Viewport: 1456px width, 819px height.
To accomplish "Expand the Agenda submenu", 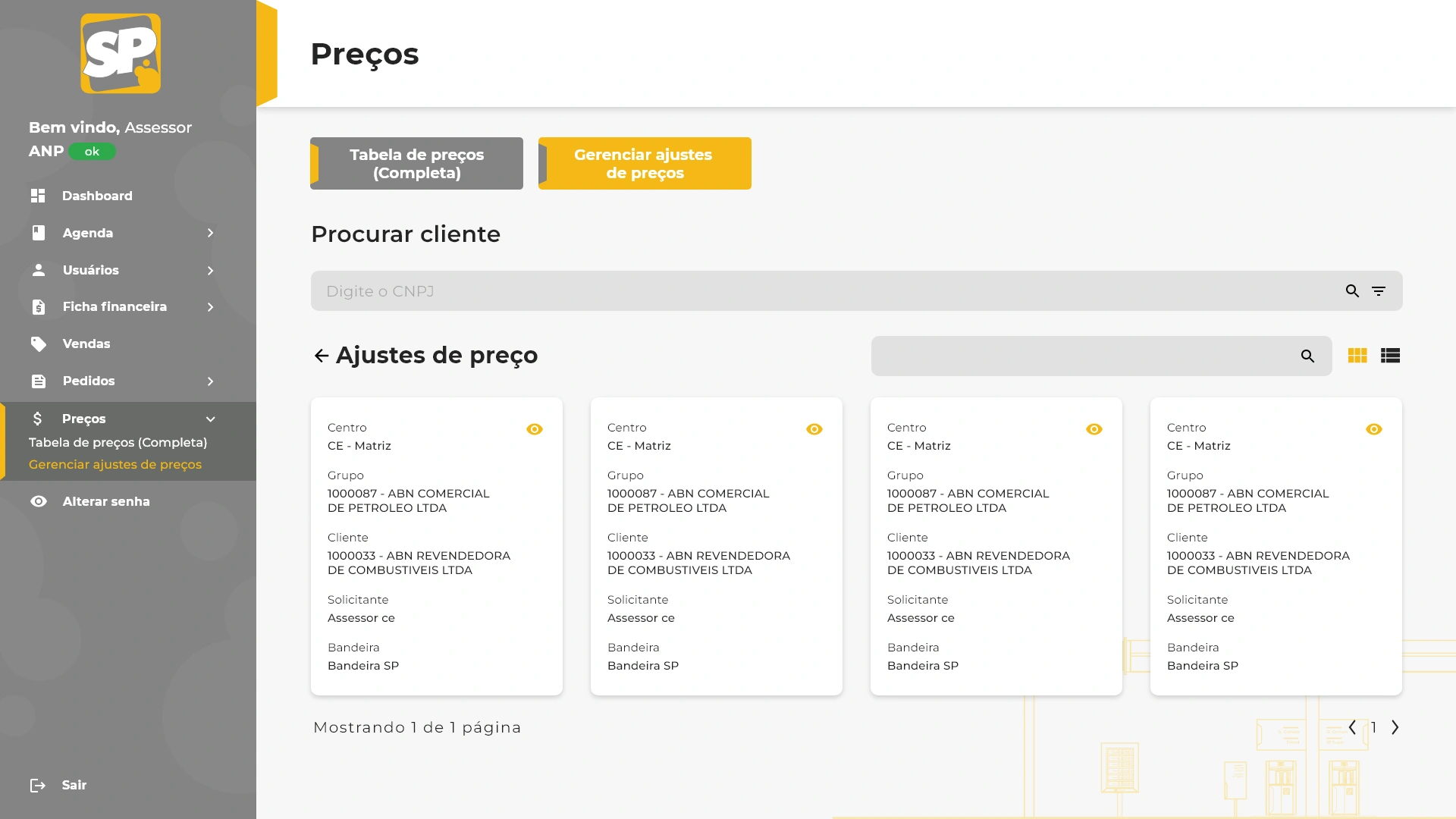I will pyautogui.click(x=210, y=233).
